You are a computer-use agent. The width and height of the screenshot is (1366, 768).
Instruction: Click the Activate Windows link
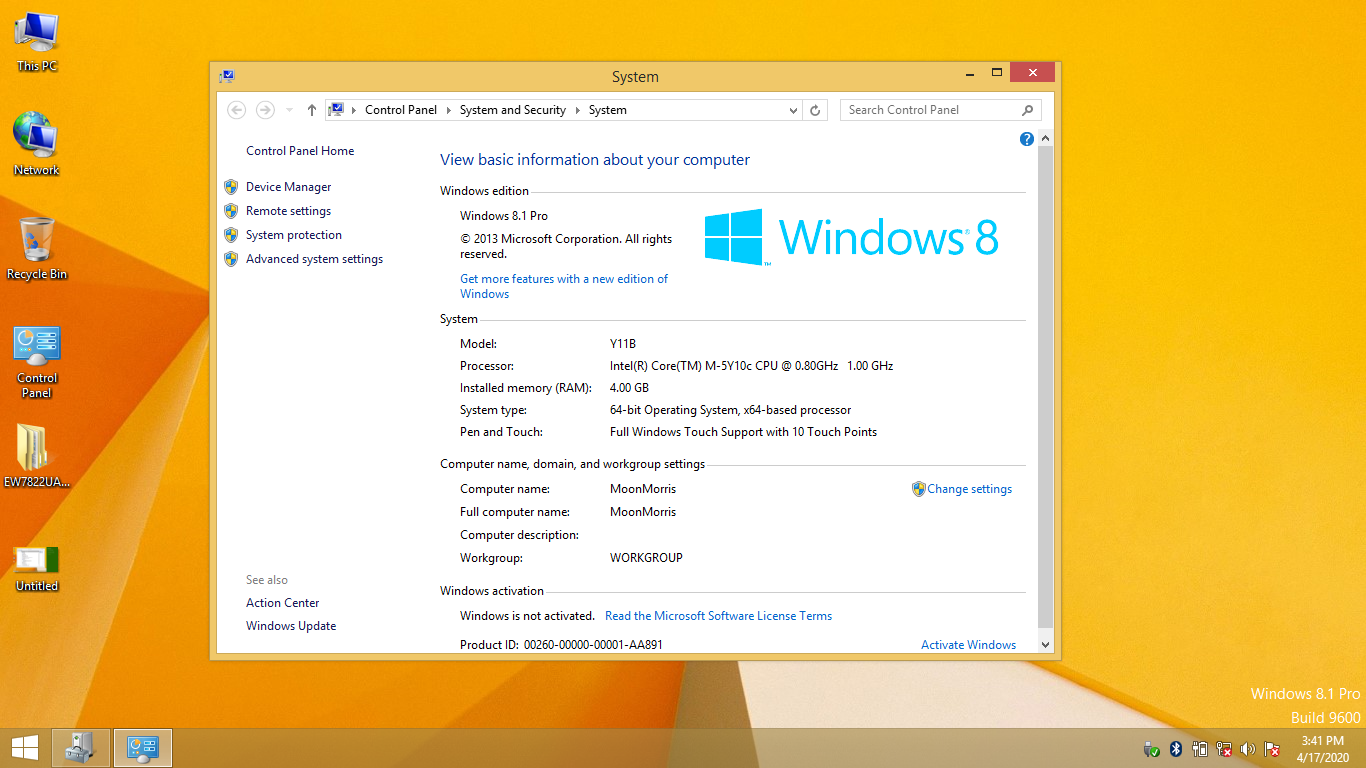(x=968, y=645)
